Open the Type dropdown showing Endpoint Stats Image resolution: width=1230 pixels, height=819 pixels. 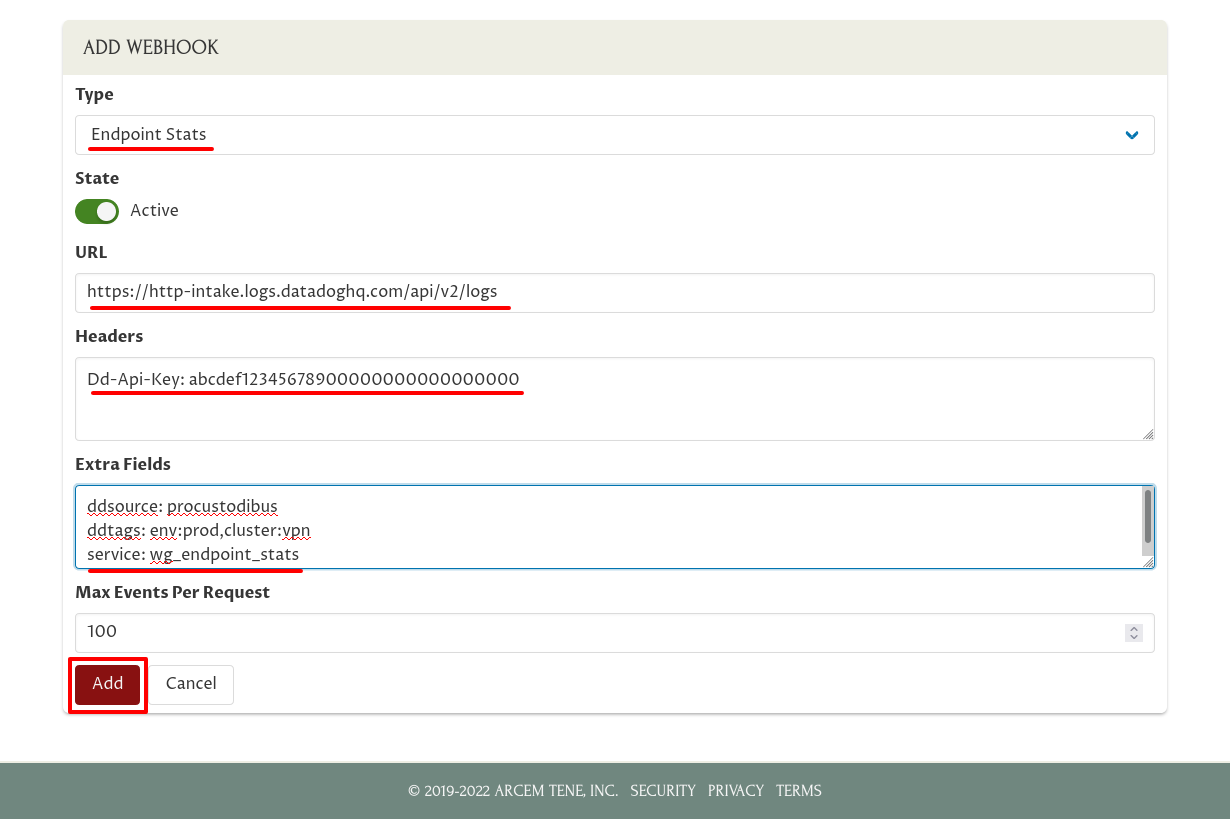click(x=614, y=135)
